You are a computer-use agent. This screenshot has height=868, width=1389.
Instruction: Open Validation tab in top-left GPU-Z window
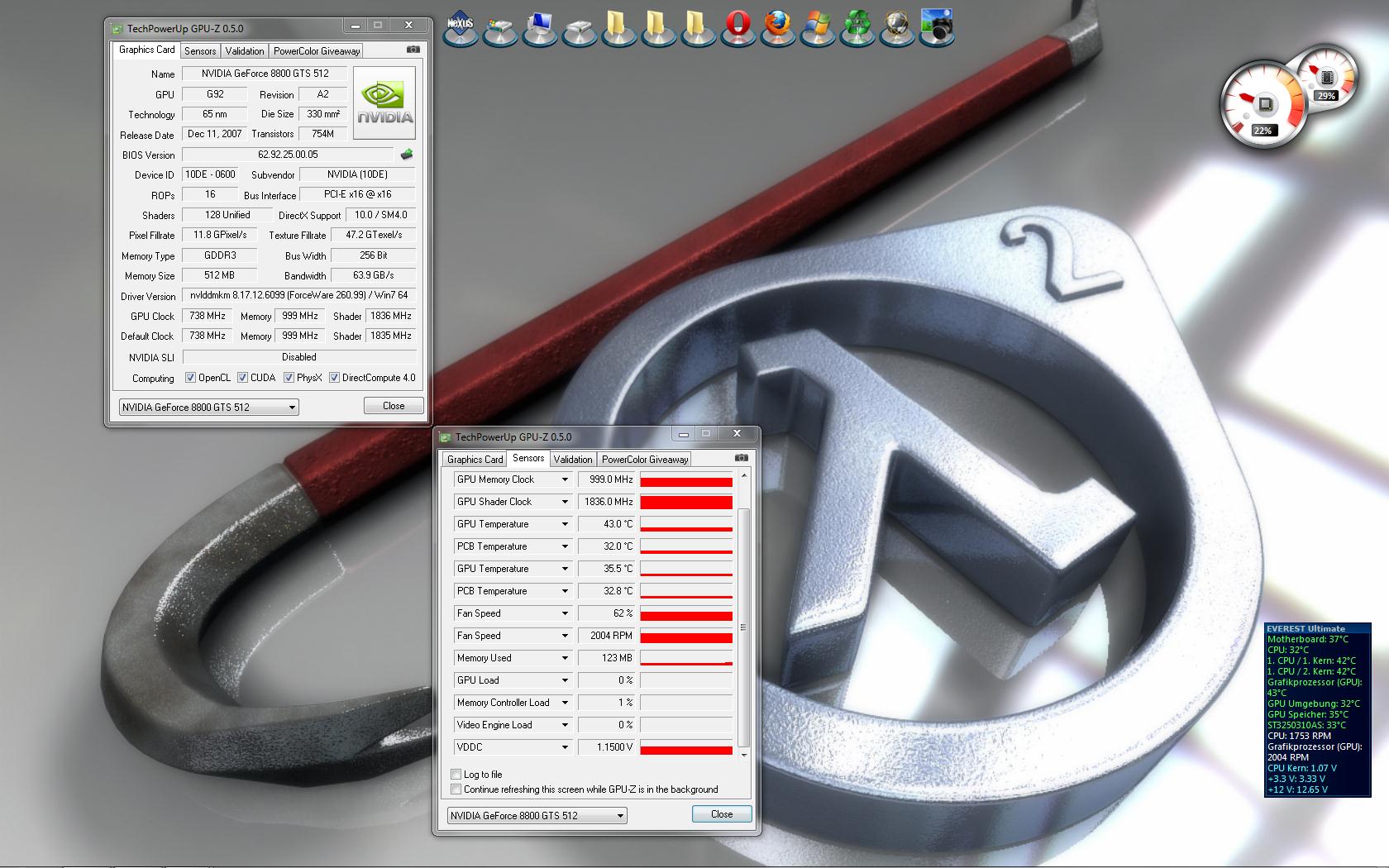tap(245, 51)
